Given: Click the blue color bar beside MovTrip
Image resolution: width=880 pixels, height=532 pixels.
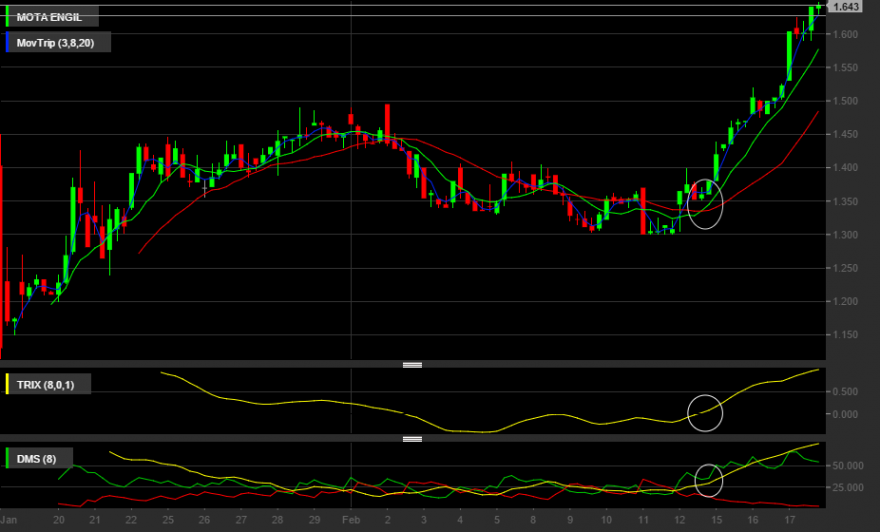Looking at the screenshot, I should [7, 42].
